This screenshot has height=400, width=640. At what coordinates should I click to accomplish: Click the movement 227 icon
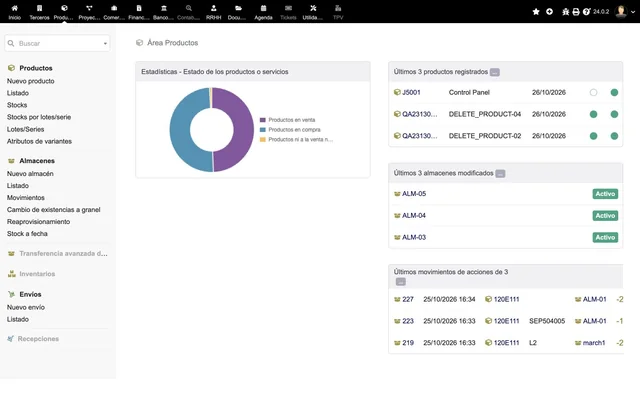tap(397, 299)
